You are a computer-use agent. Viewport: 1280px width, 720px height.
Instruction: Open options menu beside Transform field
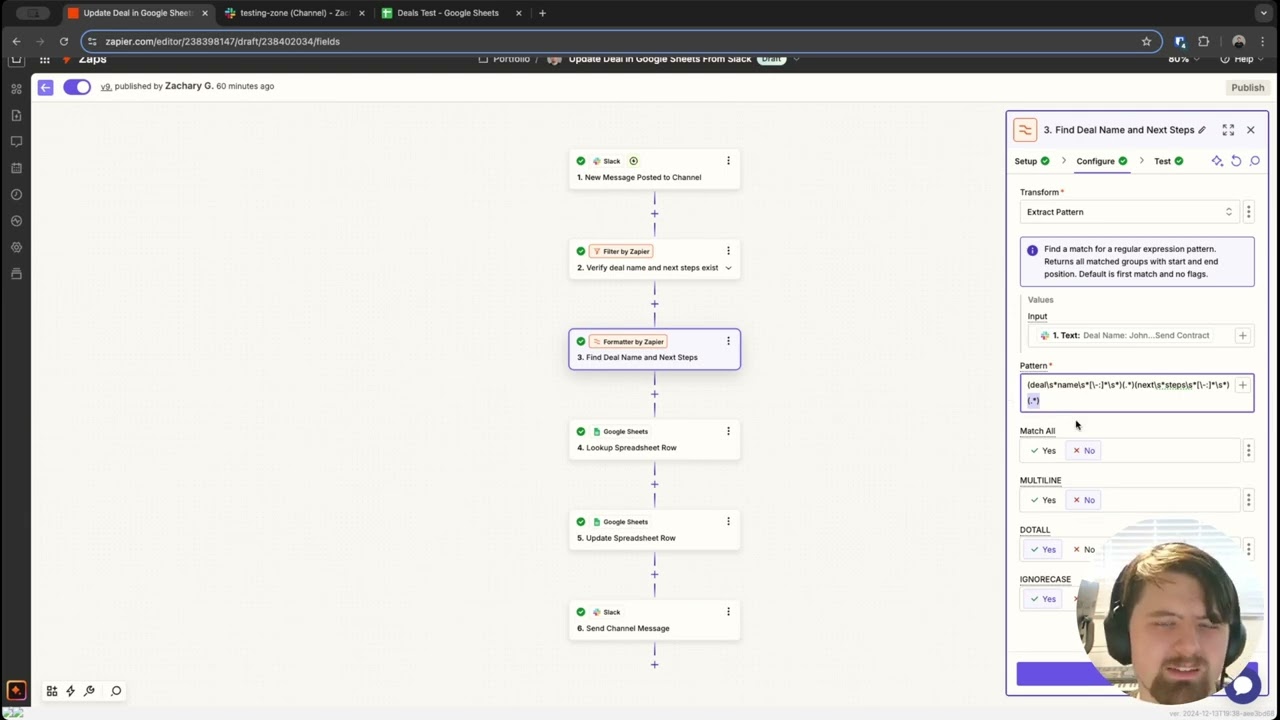click(1248, 212)
